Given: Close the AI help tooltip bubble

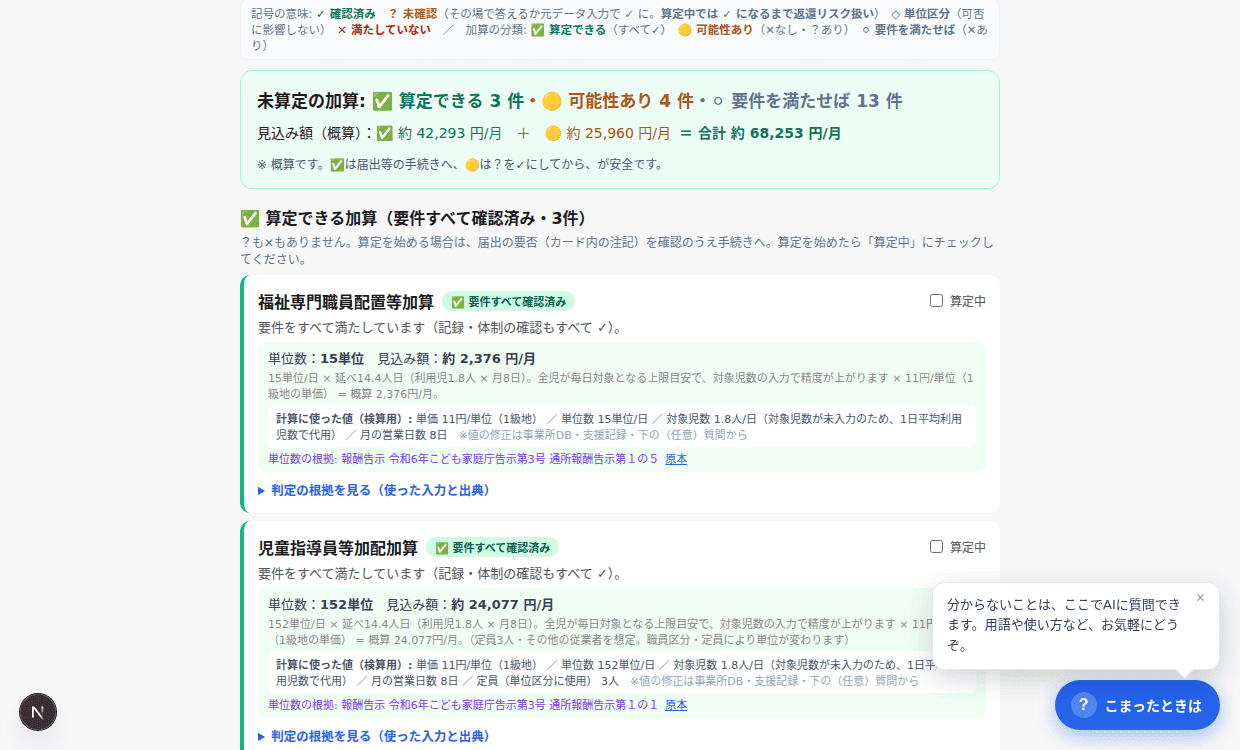Looking at the screenshot, I should pyautogui.click(x=1200, y=598).
